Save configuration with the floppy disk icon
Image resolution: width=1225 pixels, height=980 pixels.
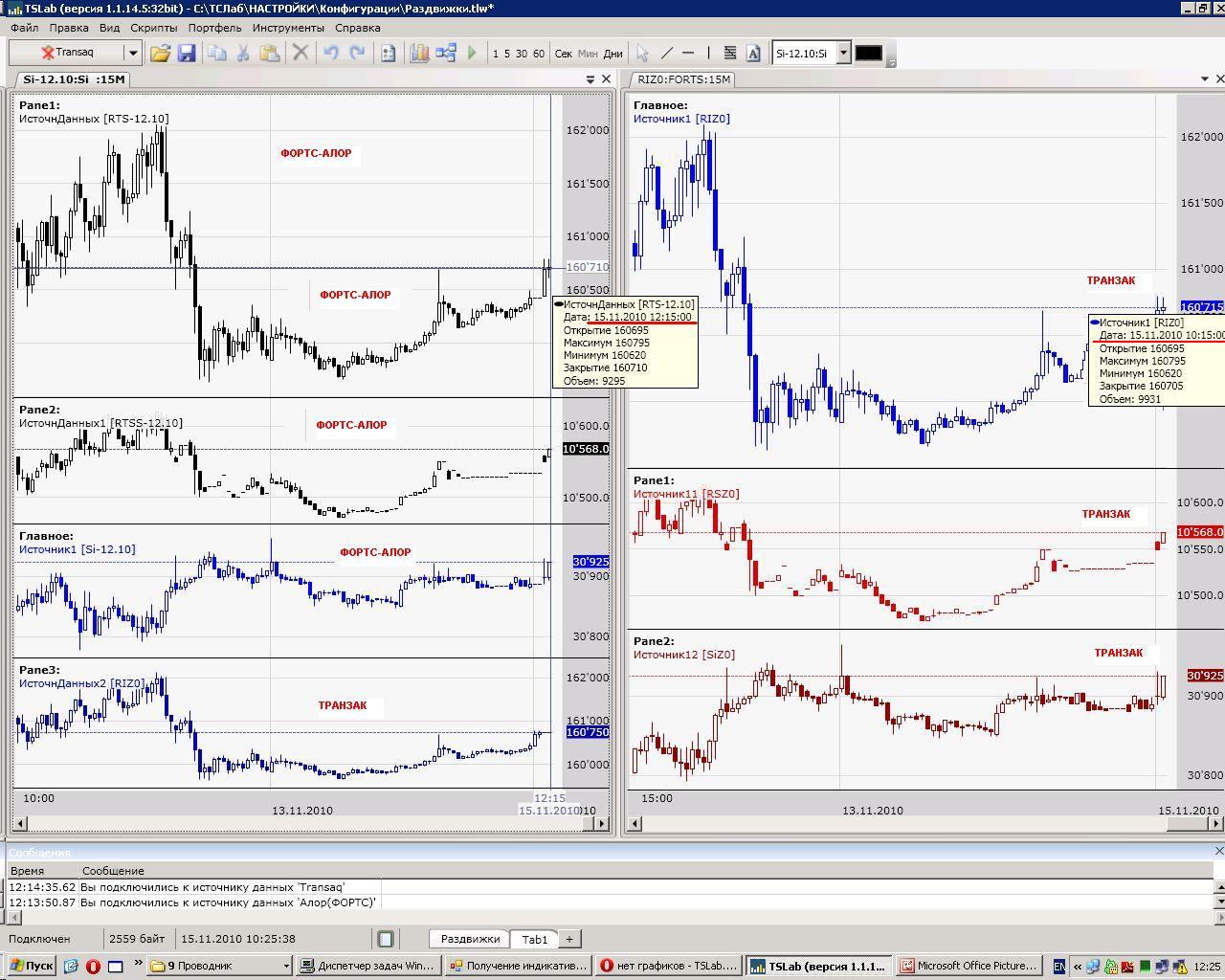point(187,54)
